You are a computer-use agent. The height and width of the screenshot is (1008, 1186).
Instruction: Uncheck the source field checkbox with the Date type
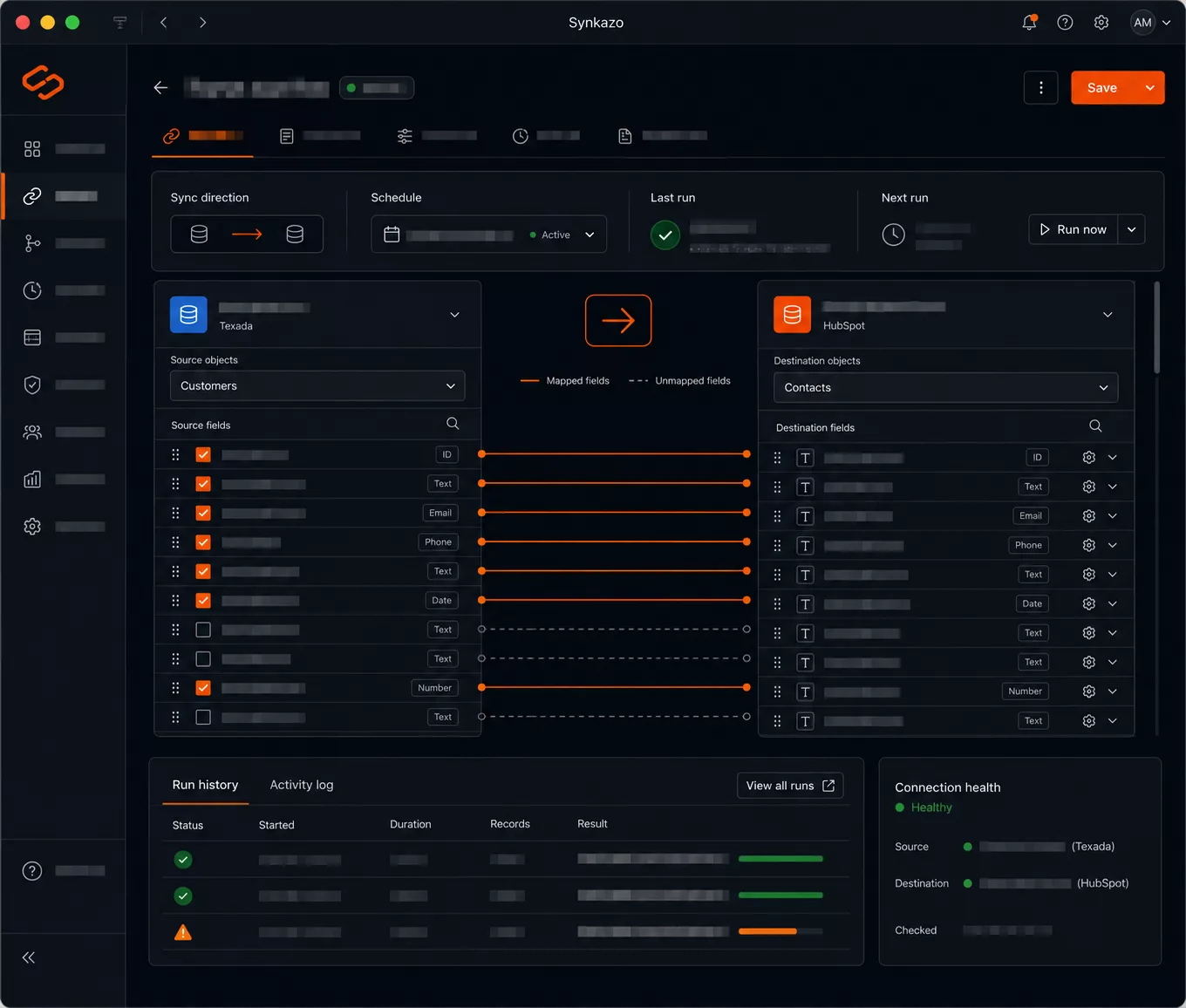pos(203,601)
